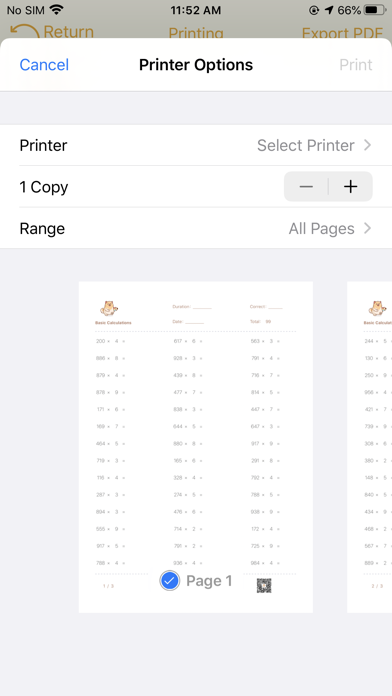The width and height of the screenshot is (392, 696).
Task: Select the Page 1 preview thumbnail
Action: [196, 447]
